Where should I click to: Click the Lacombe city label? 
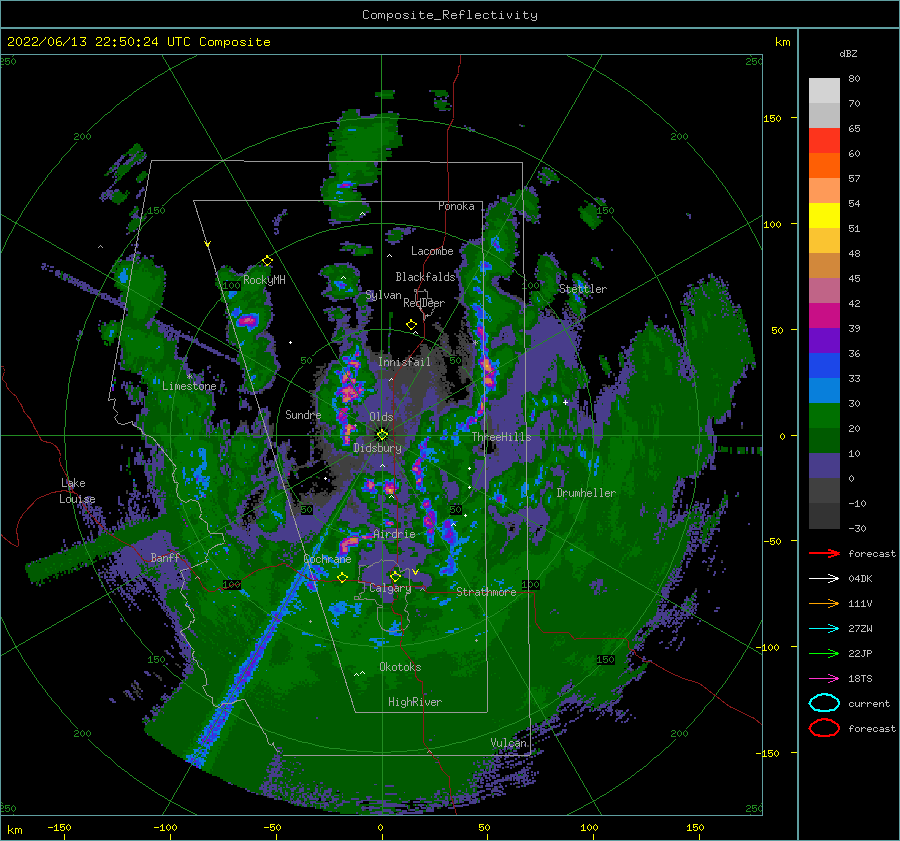click(432, 251)
